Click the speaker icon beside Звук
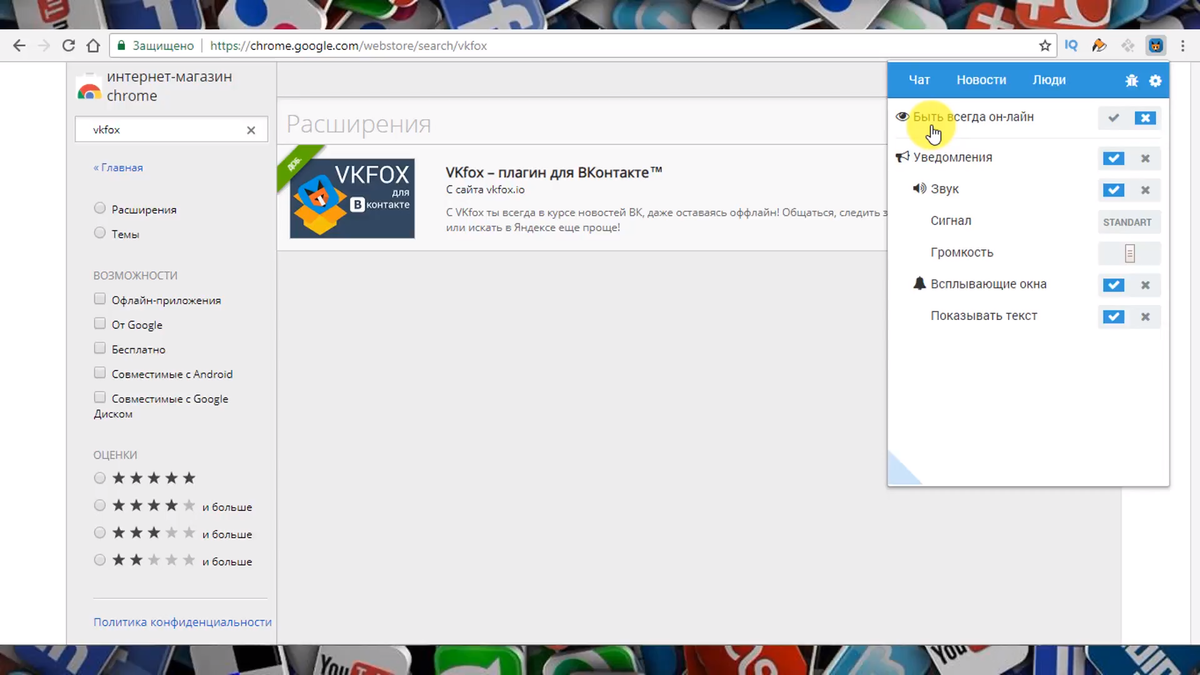The image size is (1200, 675). pyautogui.click(x=920, y=189)
